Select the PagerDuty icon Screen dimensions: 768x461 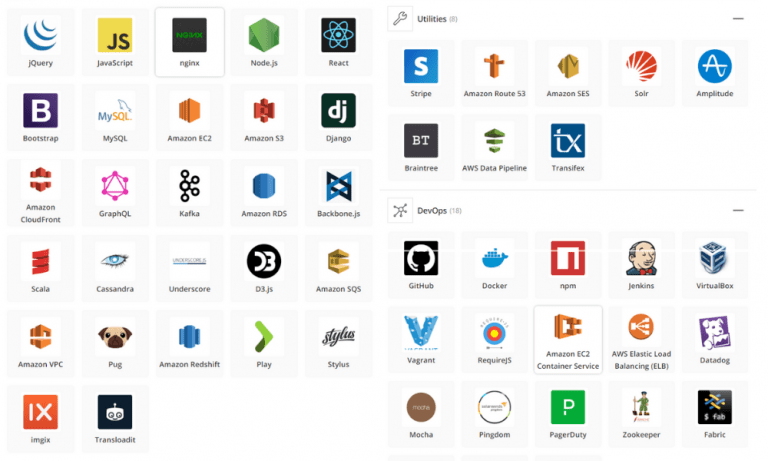(x=568, y=407)
